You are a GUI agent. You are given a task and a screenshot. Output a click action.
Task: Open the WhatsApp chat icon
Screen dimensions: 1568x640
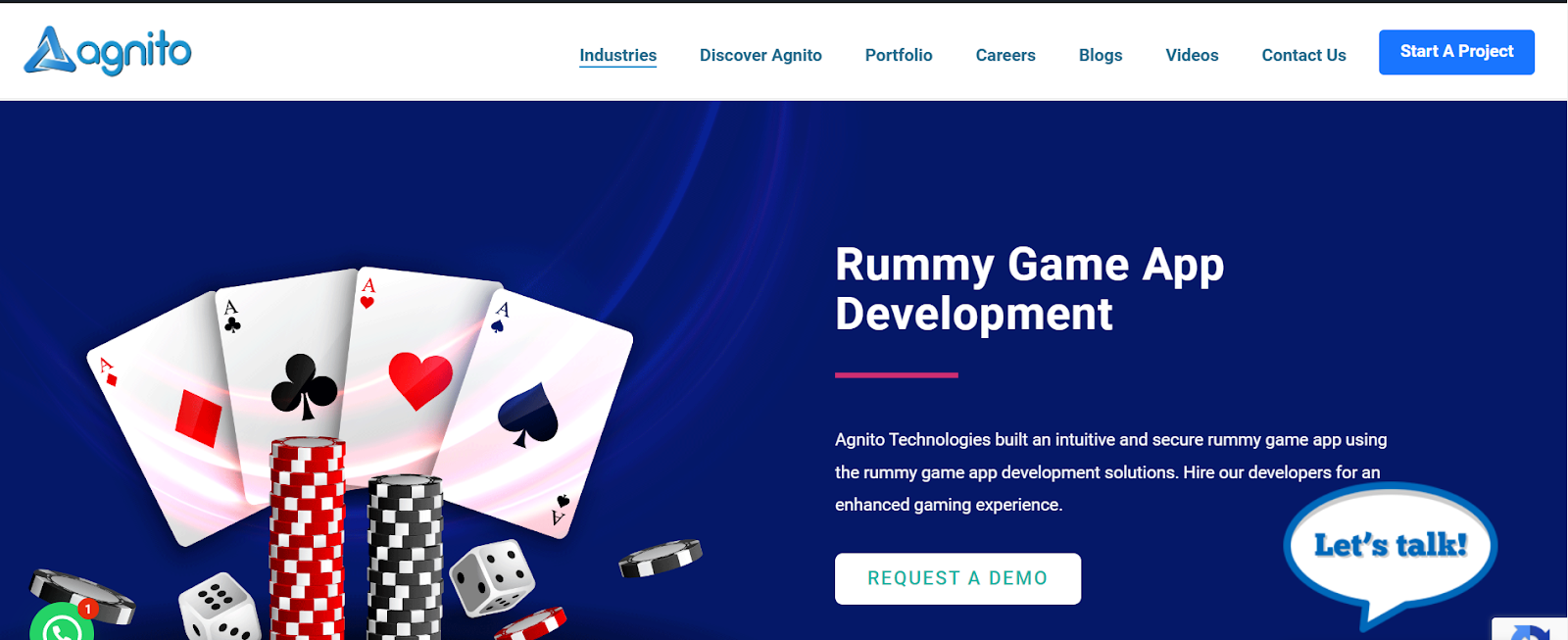click(x=62, y=623)
